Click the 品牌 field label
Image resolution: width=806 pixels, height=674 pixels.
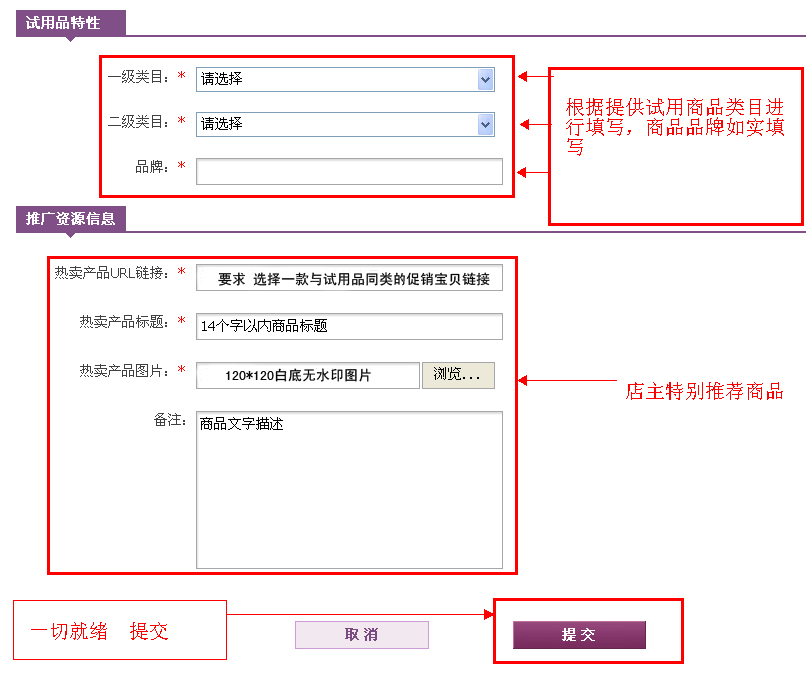click(x=153, y=166)
